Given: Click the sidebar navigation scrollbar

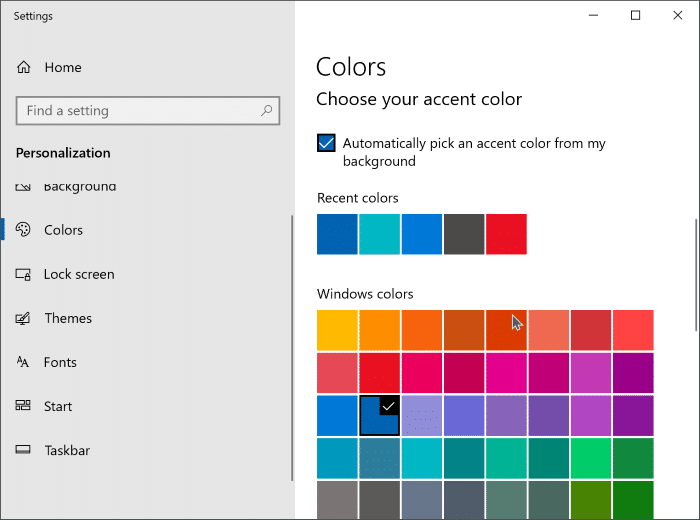Looking at the screenshot, I should pos(292,348).
